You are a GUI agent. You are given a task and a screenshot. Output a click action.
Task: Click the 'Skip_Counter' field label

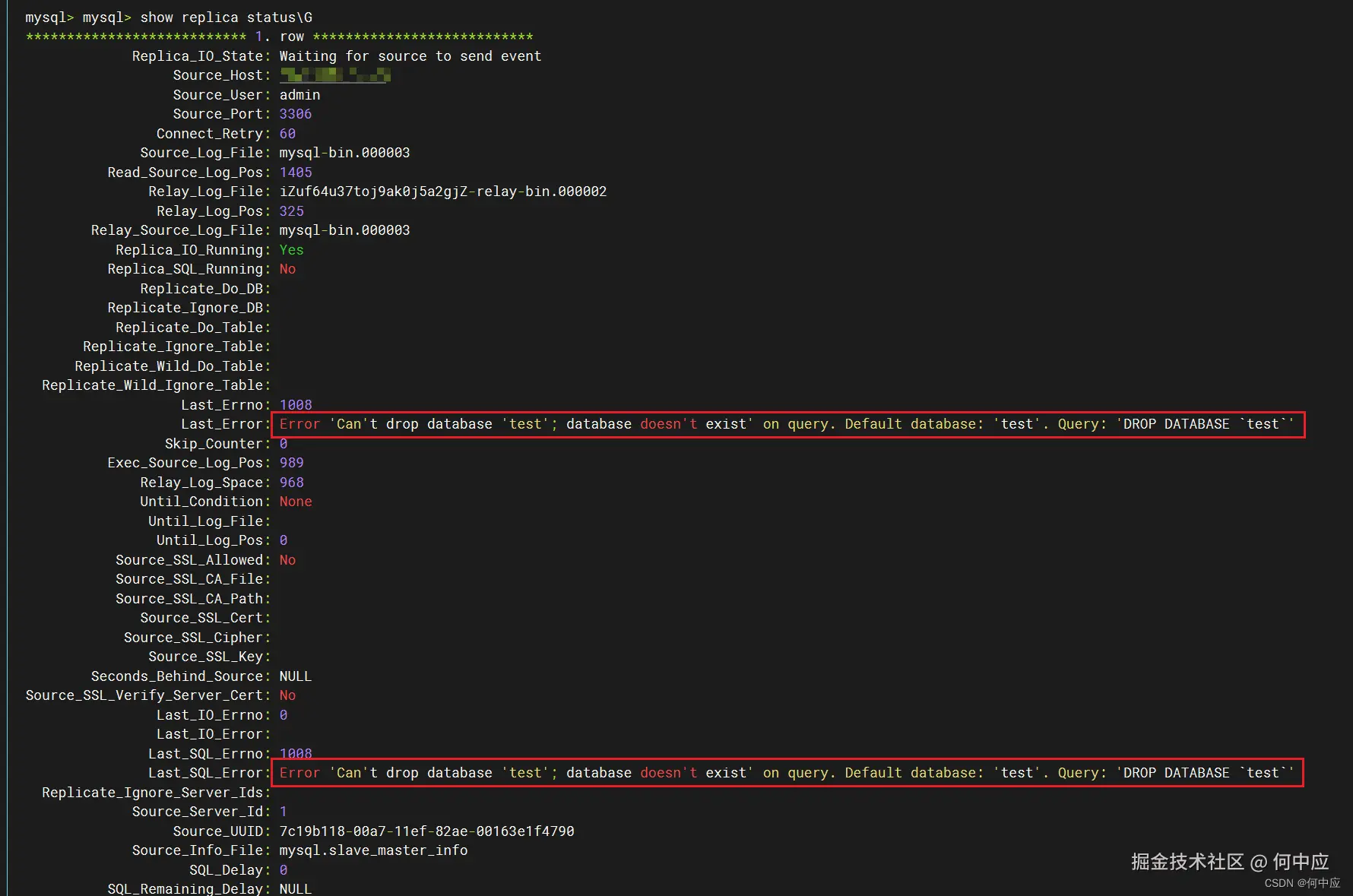coord(214,444)
